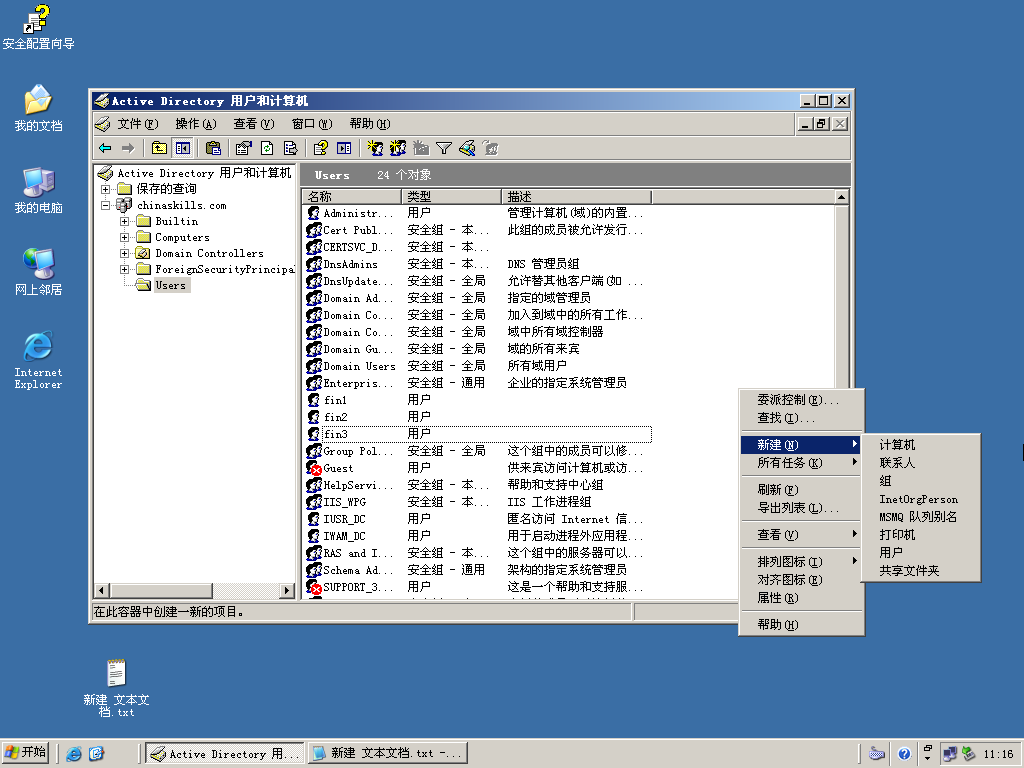The image size is (1024, 768).
Task: Click the add to group toolbar icon
Action: 490,148
